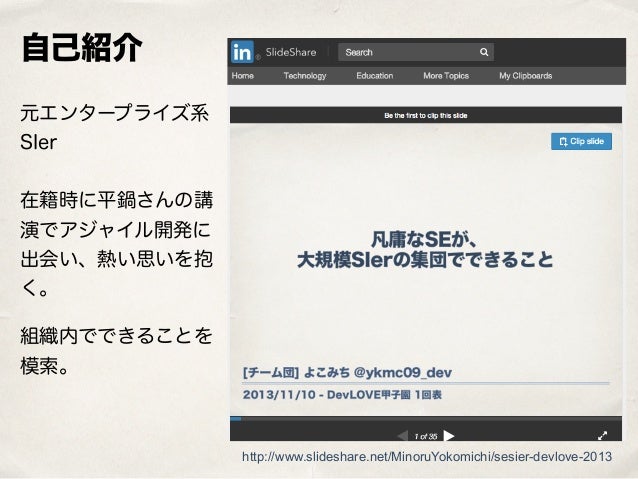Click the magnifier search icon
The image size is (638, 479).
(484, 52)
